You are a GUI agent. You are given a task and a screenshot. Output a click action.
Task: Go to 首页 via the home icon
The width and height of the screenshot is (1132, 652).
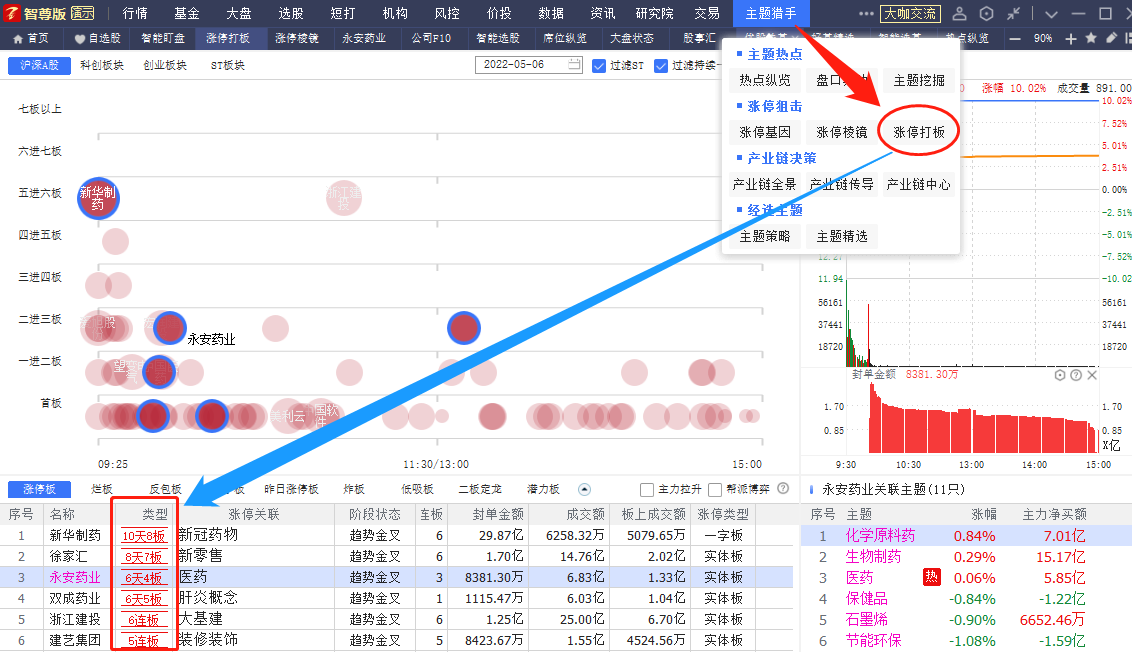point(18,38)
